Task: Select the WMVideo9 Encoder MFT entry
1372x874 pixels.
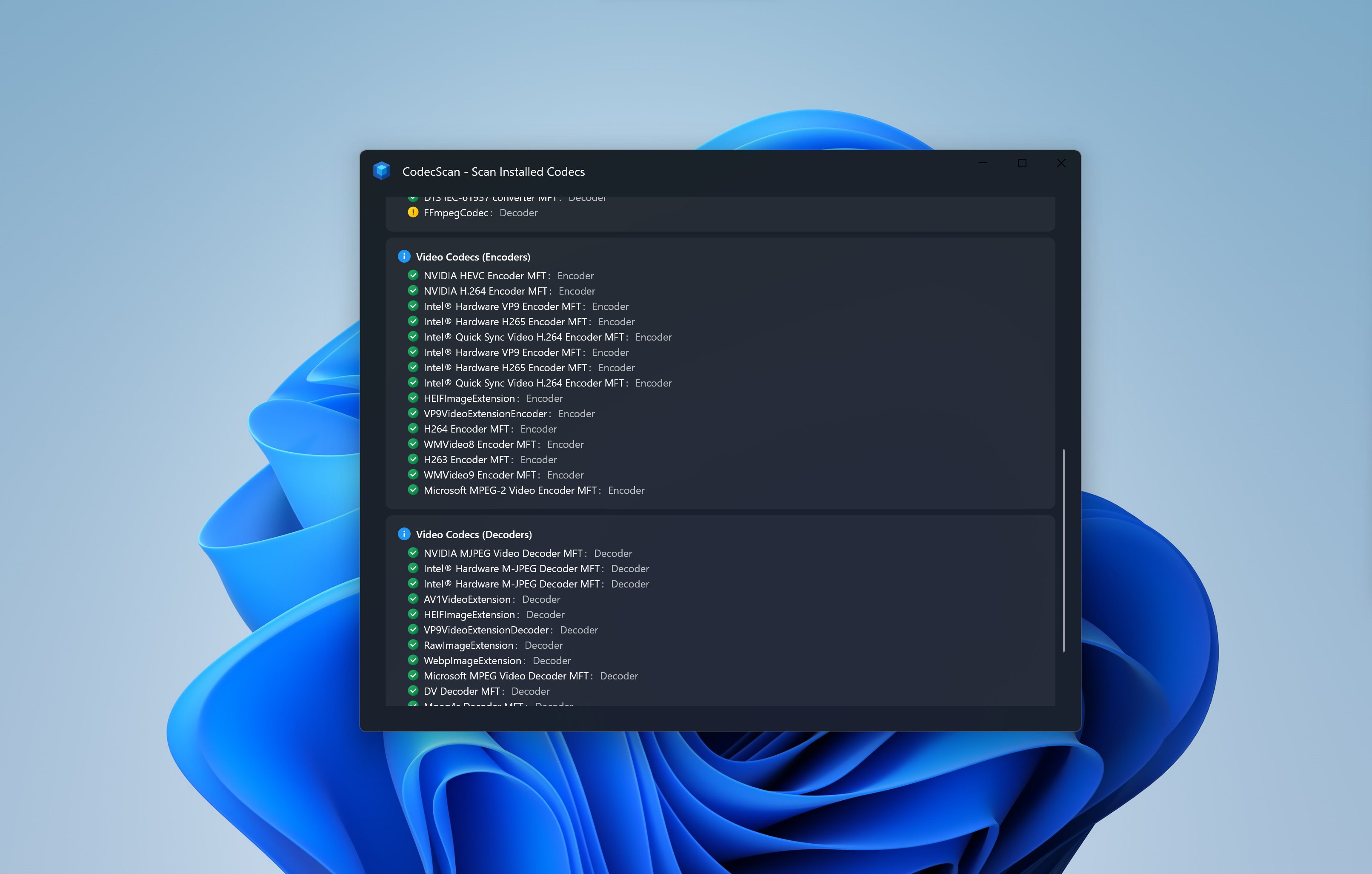Action: pos(480,475)
